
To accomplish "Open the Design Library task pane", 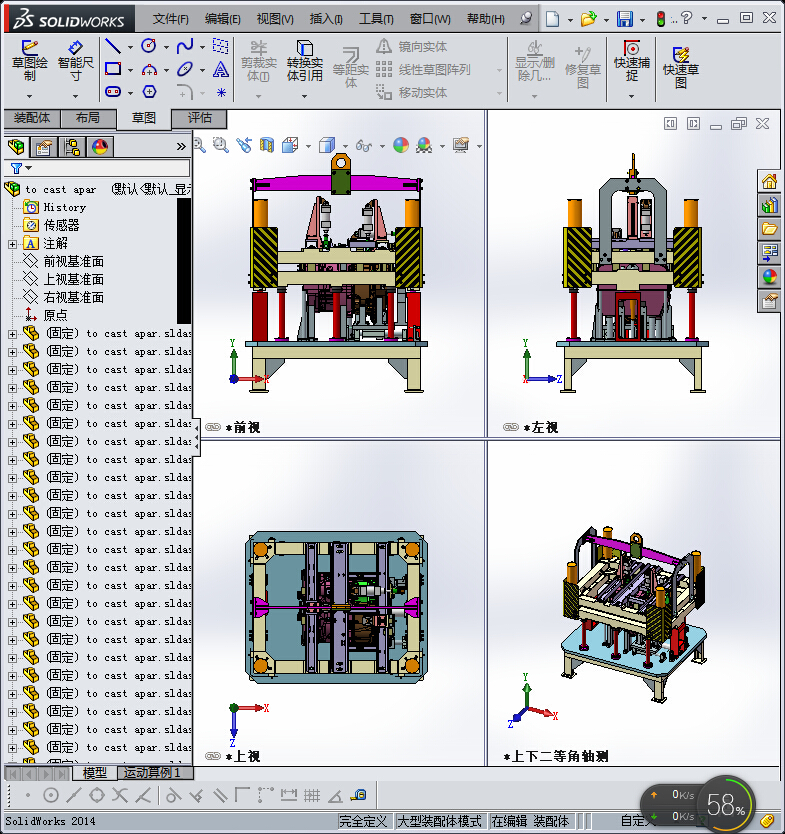I will click(769, 205).
